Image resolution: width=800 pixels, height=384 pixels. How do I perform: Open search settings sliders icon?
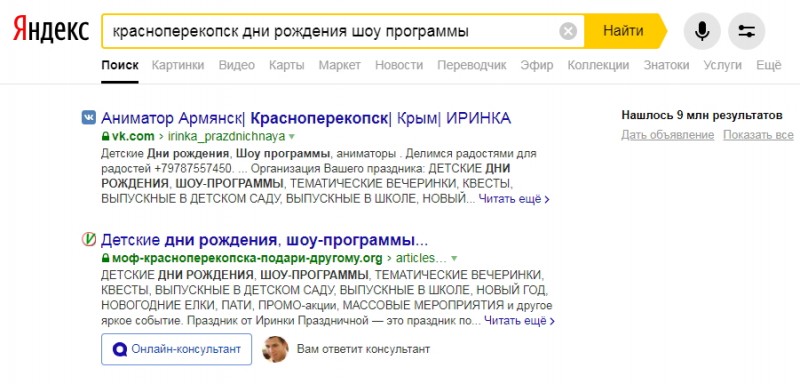click(746, 32)
